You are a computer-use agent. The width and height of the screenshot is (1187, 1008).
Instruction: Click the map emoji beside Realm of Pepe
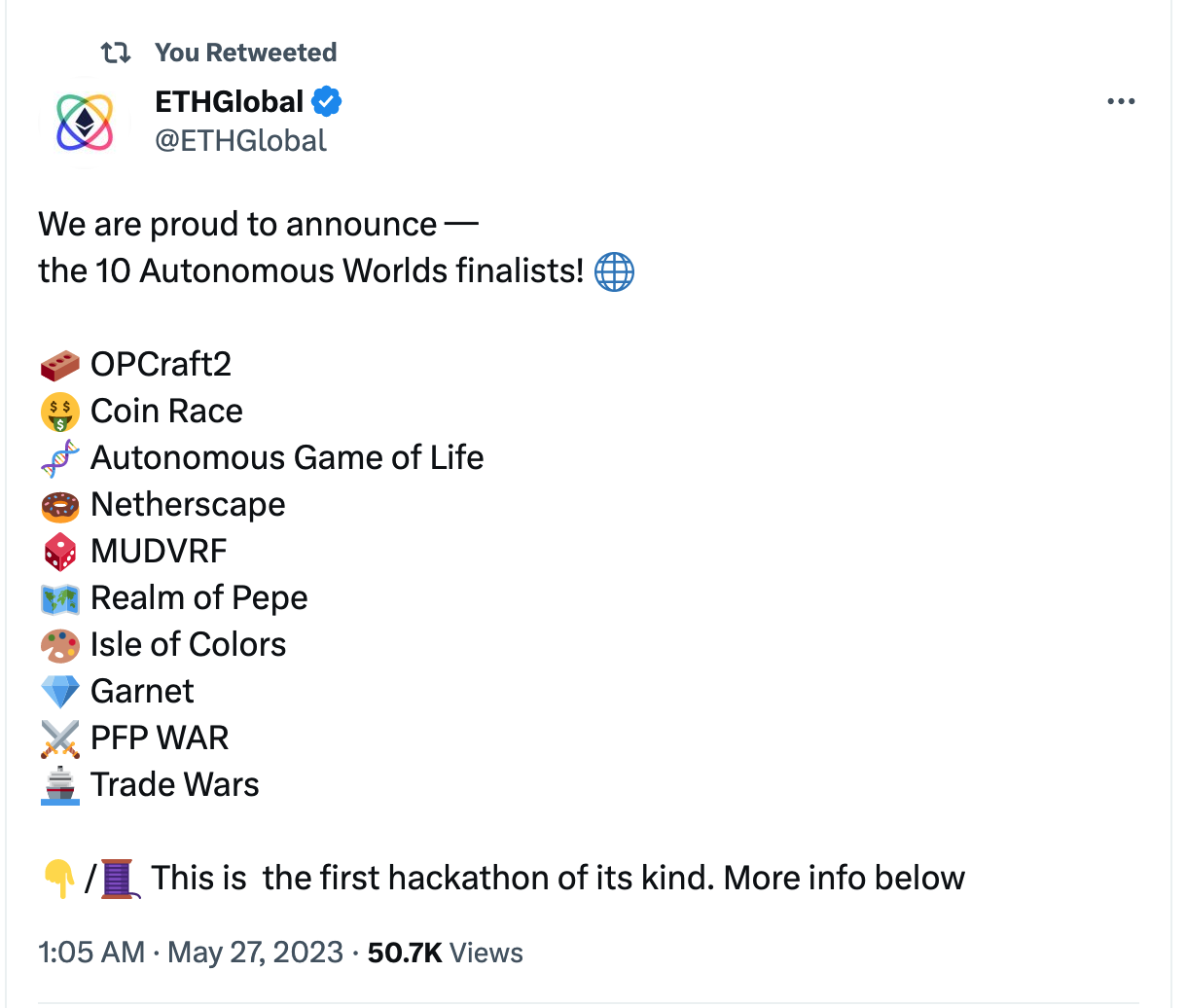60,598
